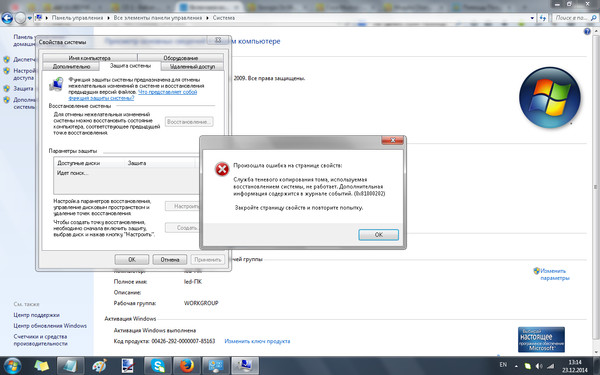The image size is (600, 375).
Task: Click the green tray notification icon
Action: pyautogui.click(x=528, y=366)
